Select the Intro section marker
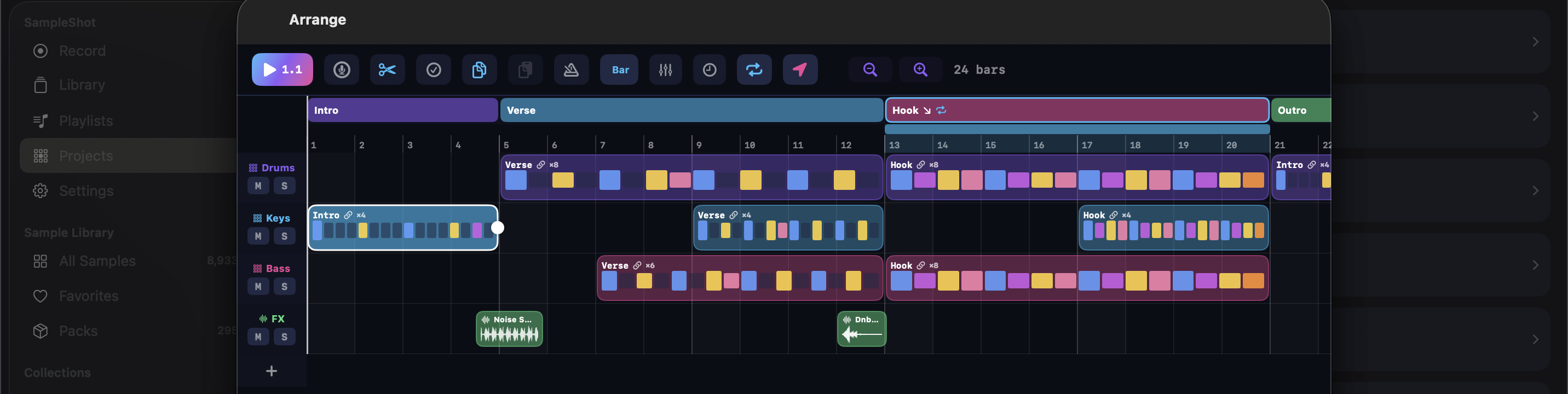This screenshot has width=1568, height=394. coord(403,110)
